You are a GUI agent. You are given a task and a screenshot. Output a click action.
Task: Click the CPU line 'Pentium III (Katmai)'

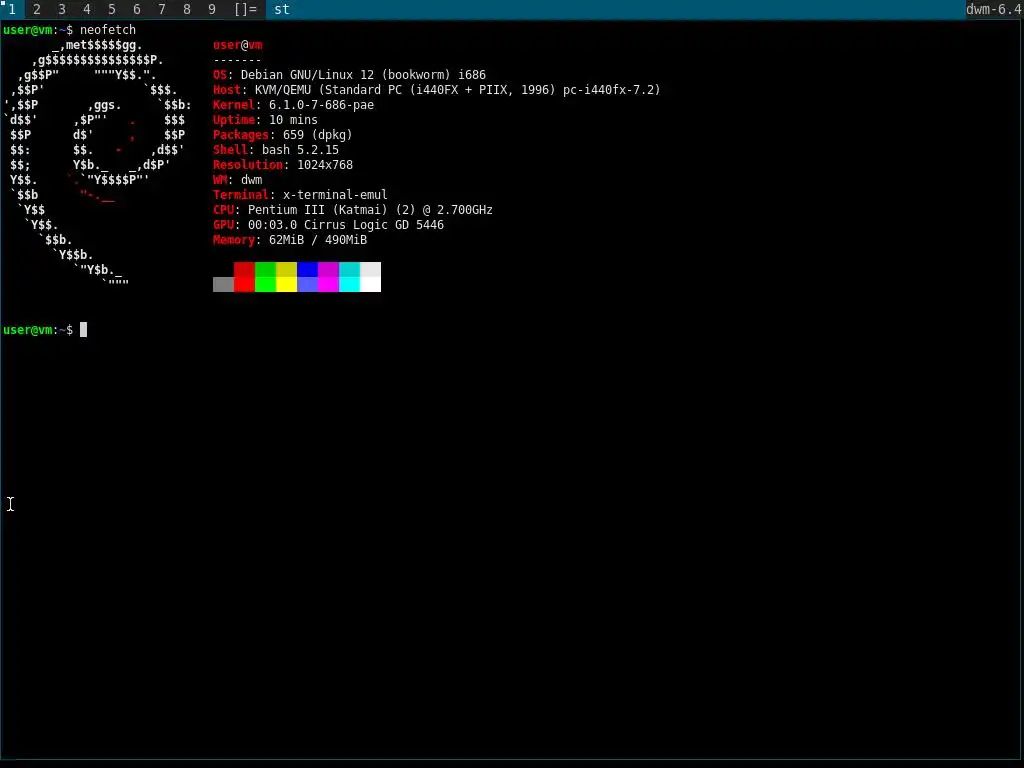tap(353, 210)
